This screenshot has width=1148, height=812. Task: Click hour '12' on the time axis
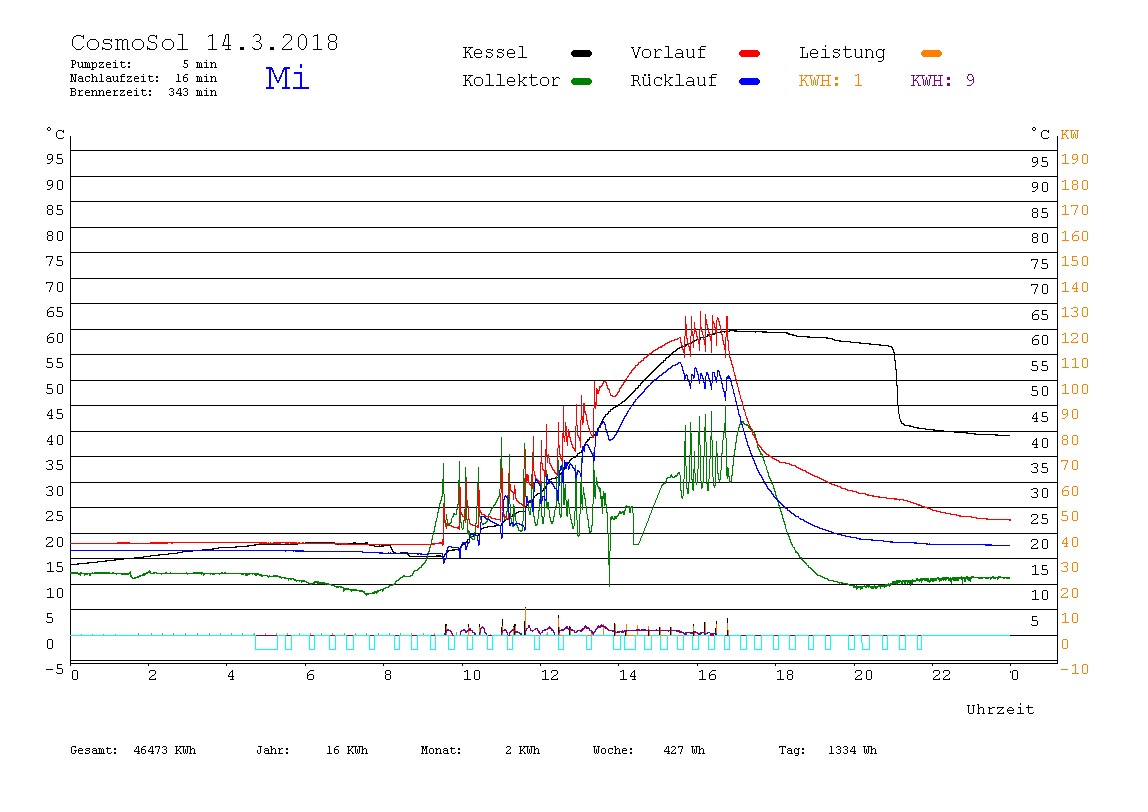point(550,675)
